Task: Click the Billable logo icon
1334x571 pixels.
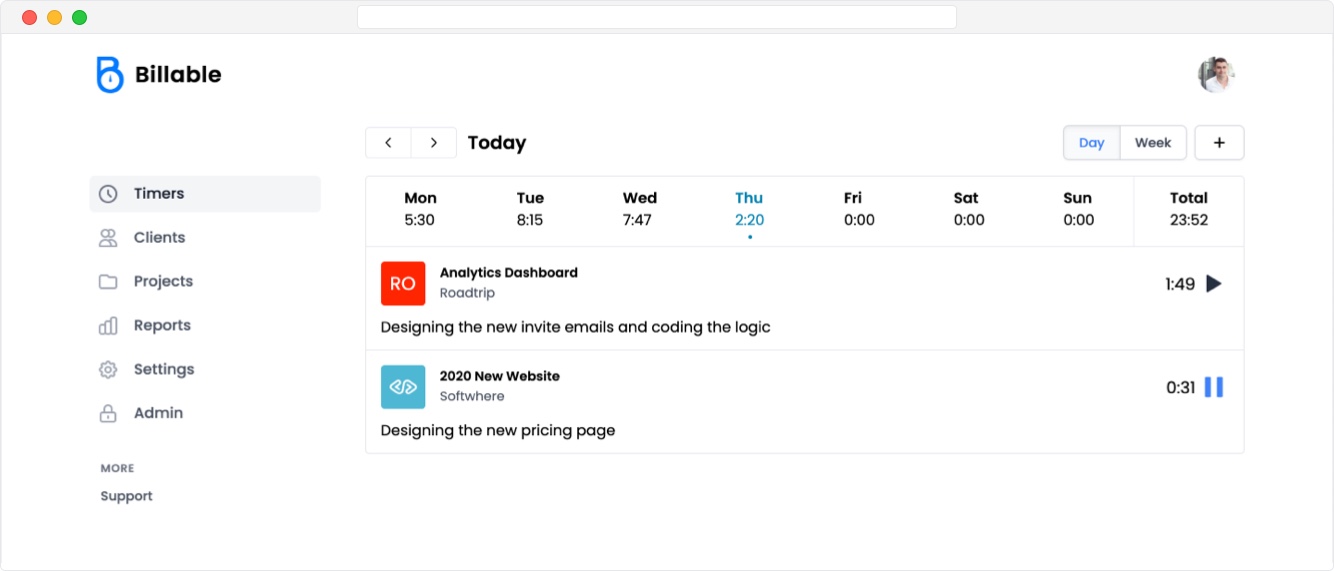Action: pyautogui.click(x=110, y=75)
